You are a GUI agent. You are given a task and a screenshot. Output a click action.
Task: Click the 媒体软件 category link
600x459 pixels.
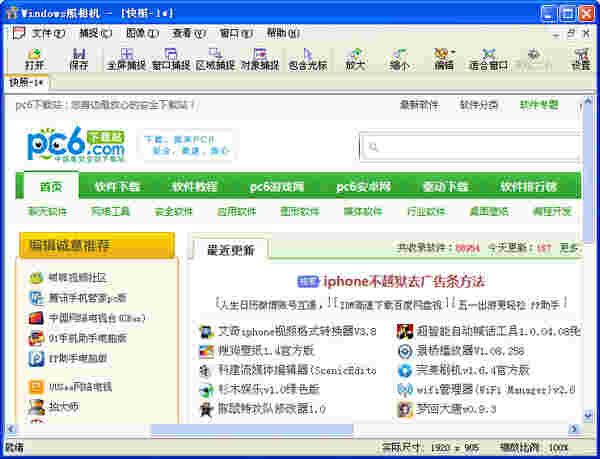363,211
